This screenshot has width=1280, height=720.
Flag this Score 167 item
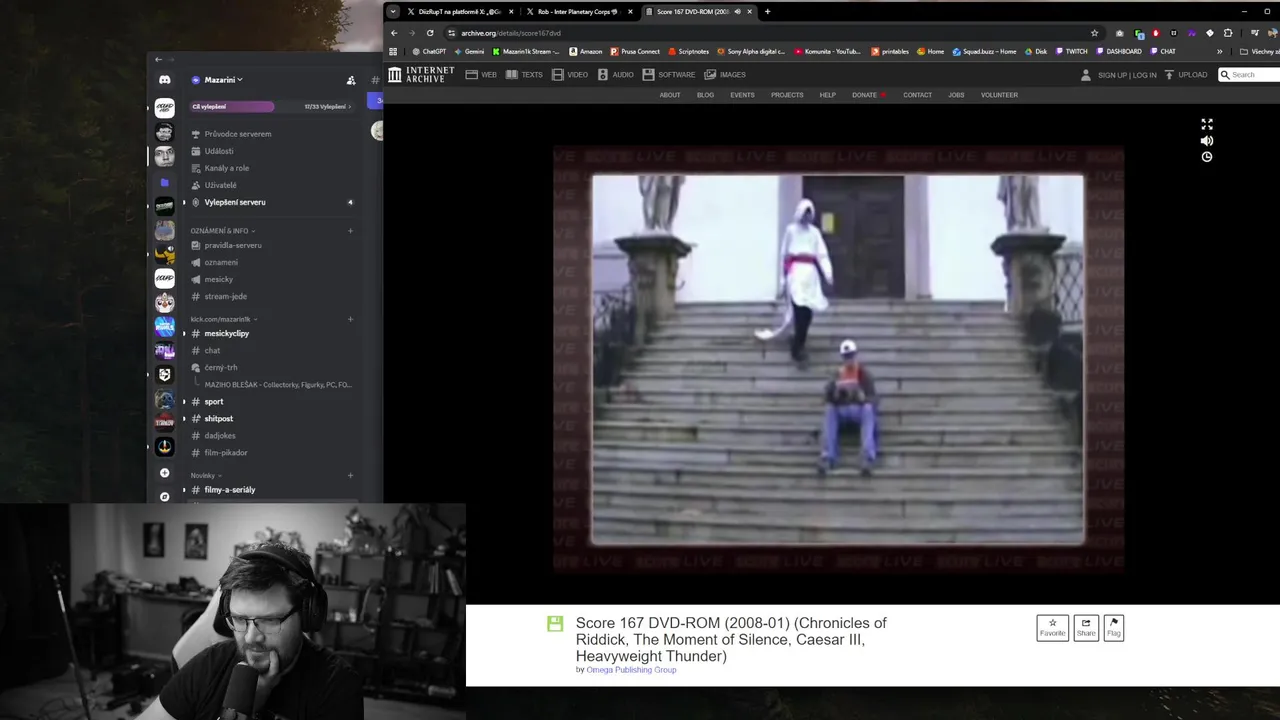click(x=1114, y=628)
